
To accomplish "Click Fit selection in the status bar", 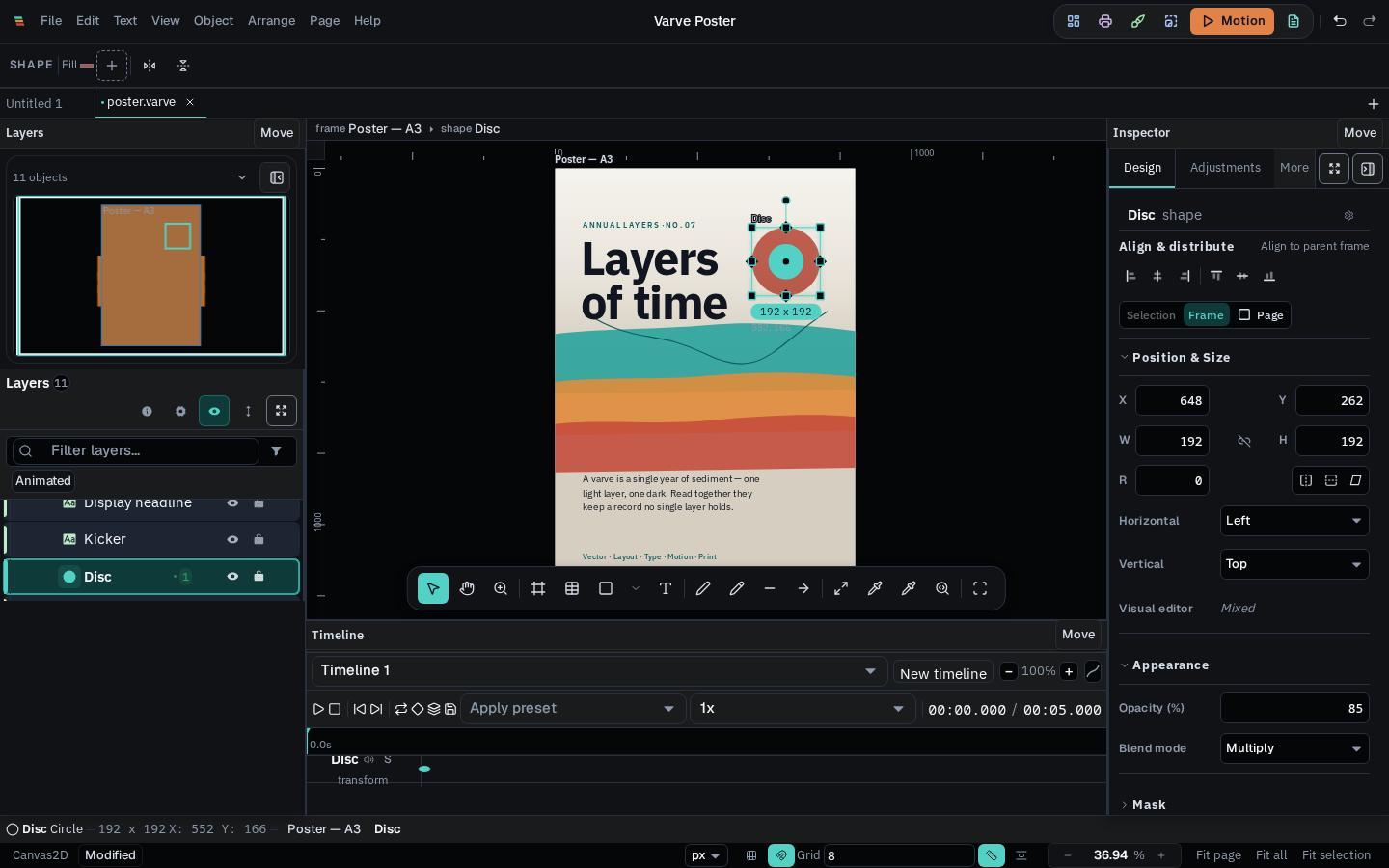I will (x=1336, y=855).
